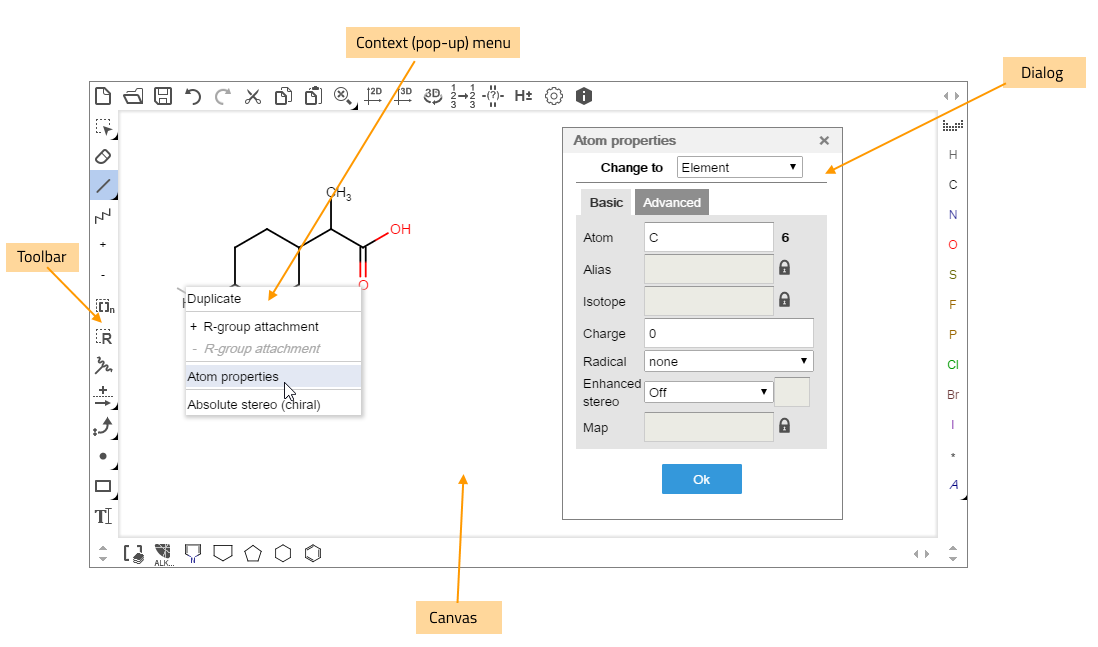Click the Undo icon

click(x=193, y=96)
